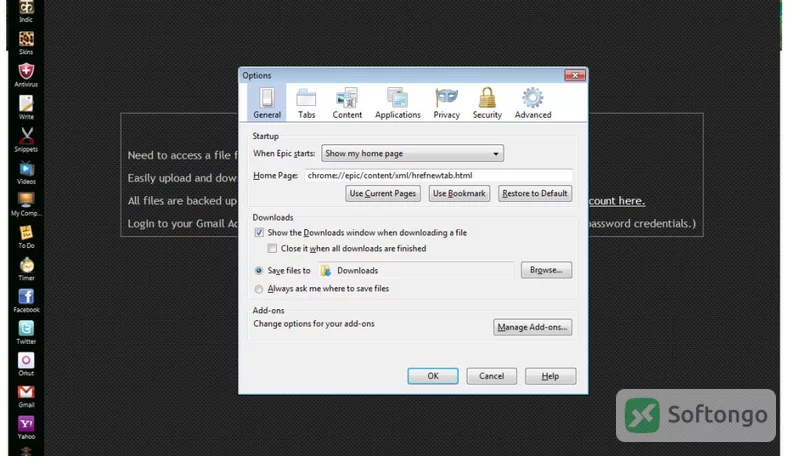Screen dimensions: 800x456
Task: Open Yahoo from the sidebar
Action: 26,428
